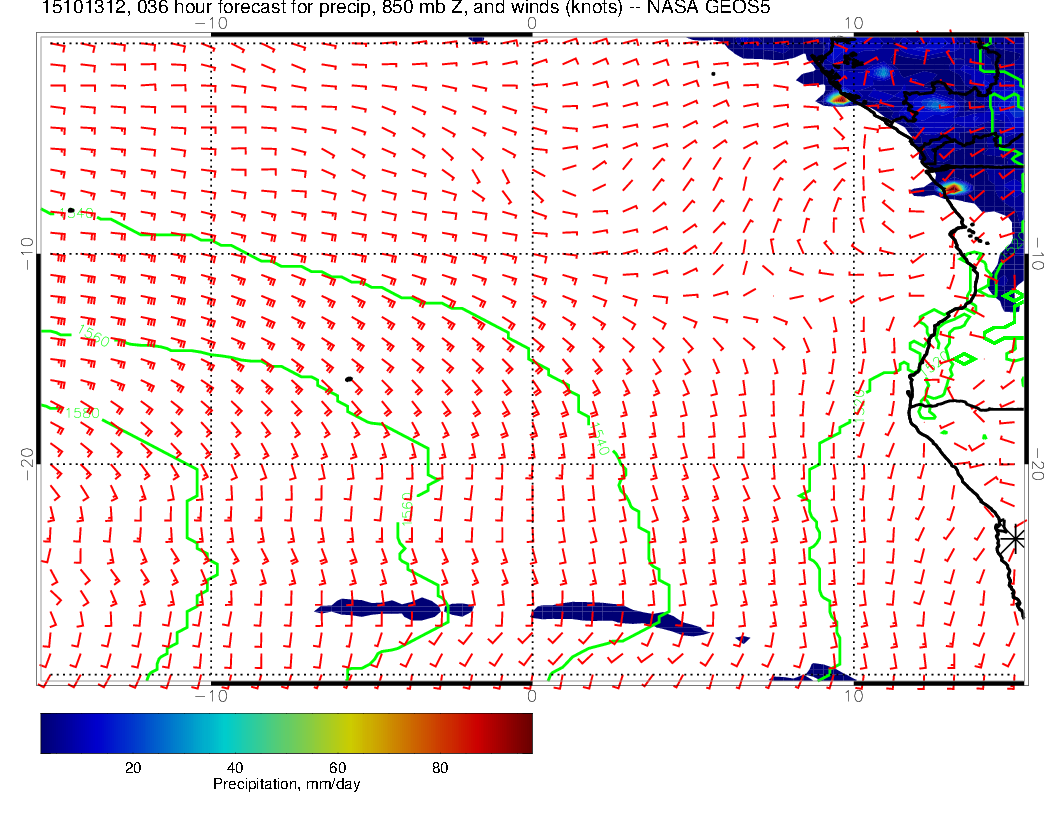This screenshot has height=816, width=1056.
Task: Click the "-10" latitude label on the left axis
Action: [x=27, y=254]
